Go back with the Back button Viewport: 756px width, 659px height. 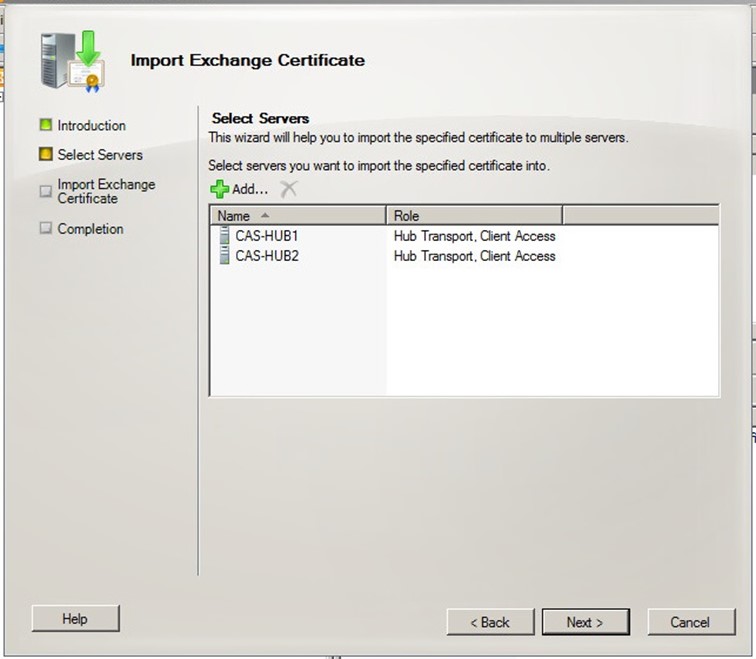point(490,622)
